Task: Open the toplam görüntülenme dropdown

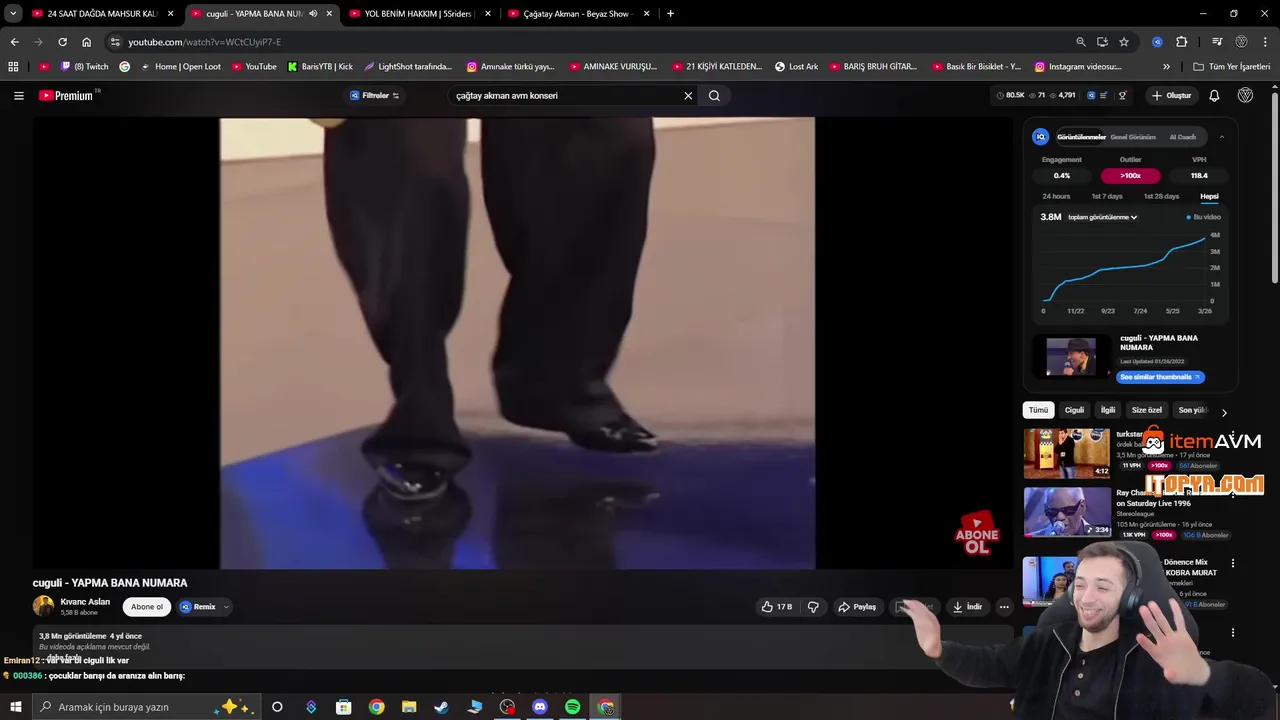Action: point(1102,217)
